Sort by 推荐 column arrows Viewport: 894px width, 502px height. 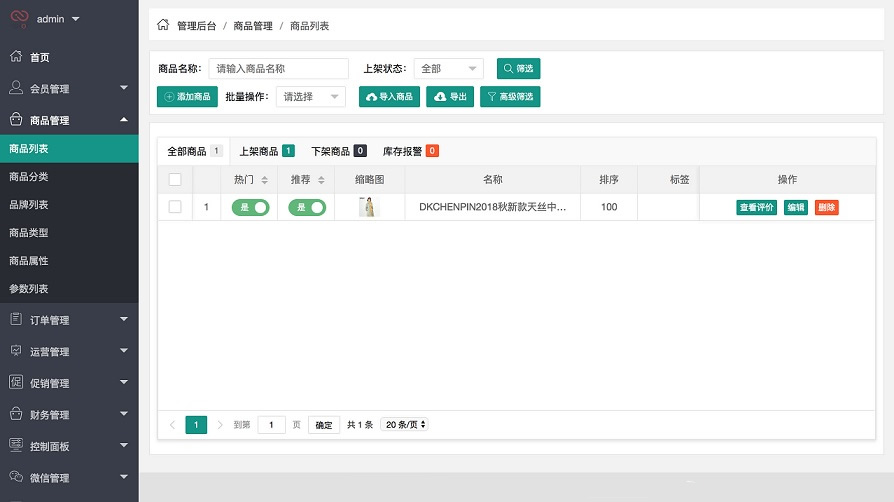coord(321,180)
